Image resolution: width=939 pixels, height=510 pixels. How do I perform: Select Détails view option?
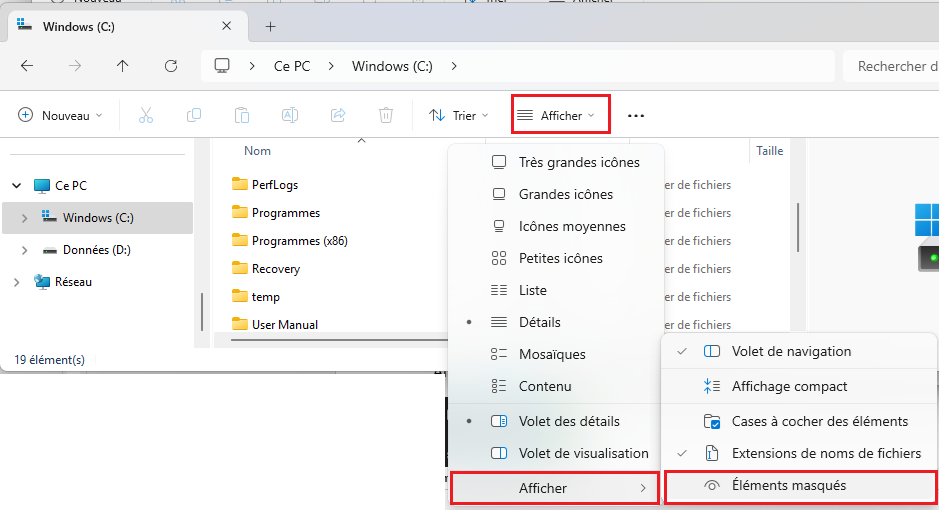pos(556,322)
